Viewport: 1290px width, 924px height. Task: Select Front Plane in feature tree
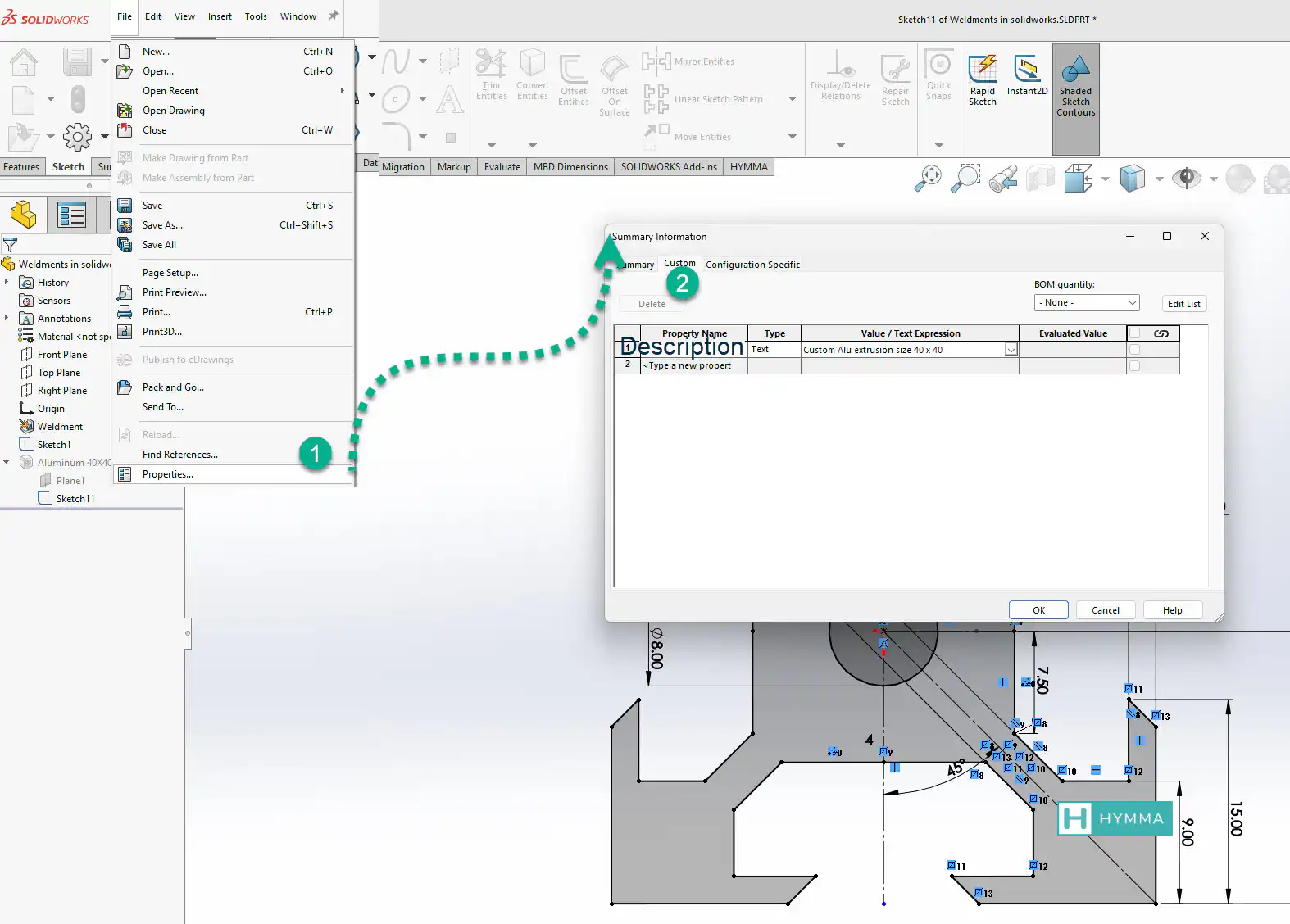pos(62,355)
